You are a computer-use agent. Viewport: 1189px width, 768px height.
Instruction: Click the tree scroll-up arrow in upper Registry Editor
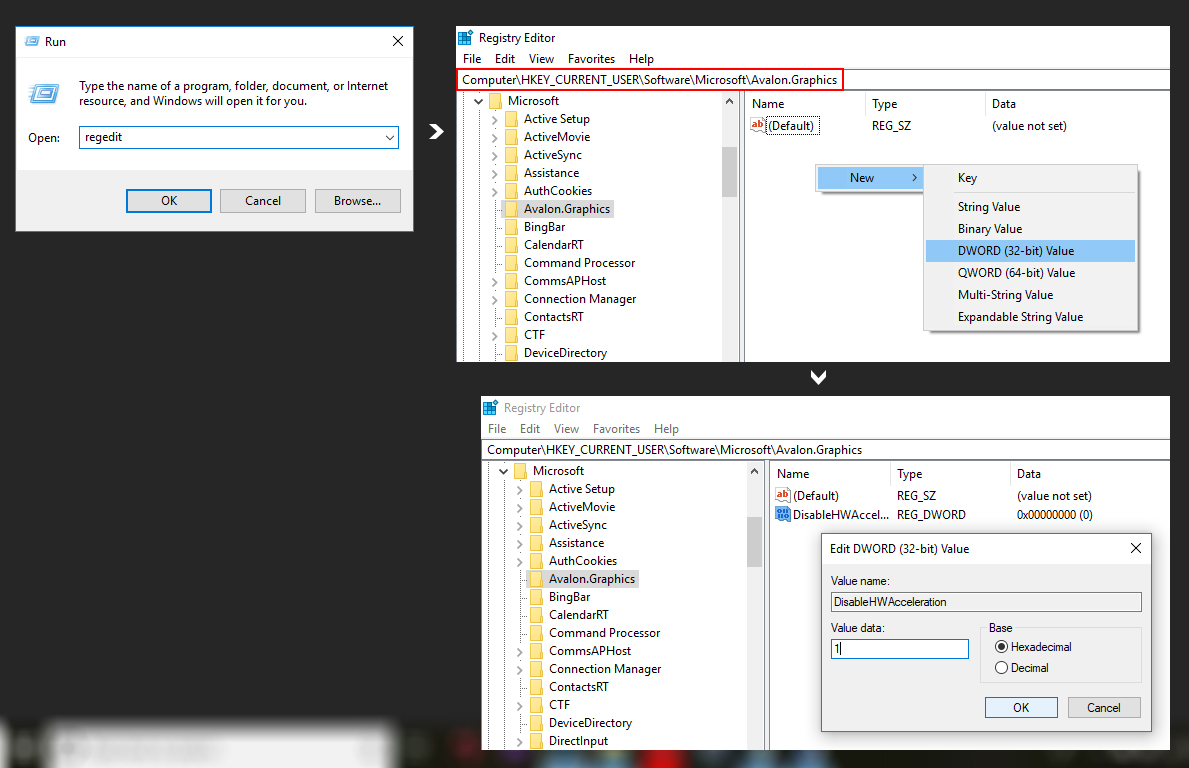pos(729,101)
